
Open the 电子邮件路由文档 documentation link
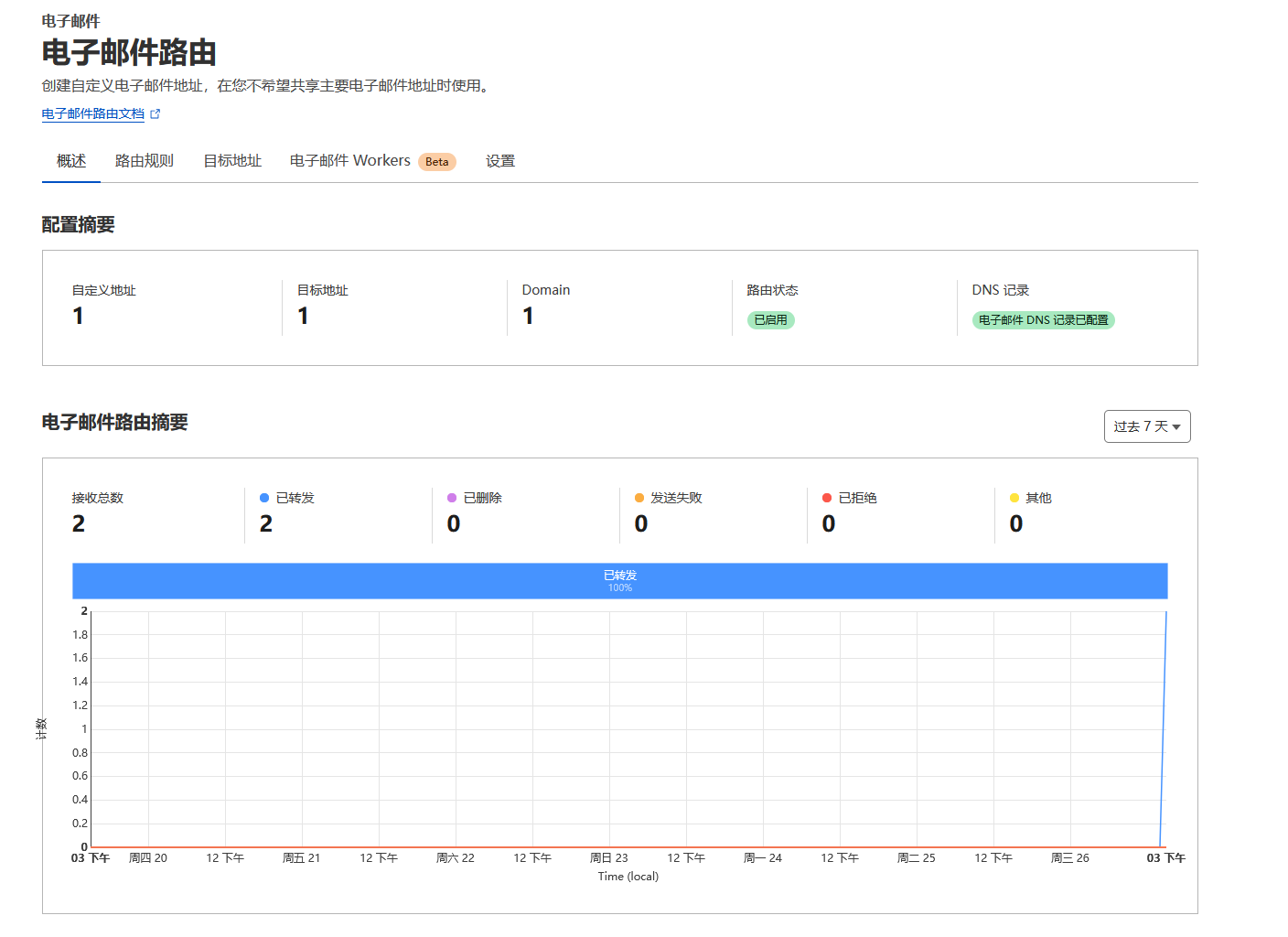tap(93, 113)
